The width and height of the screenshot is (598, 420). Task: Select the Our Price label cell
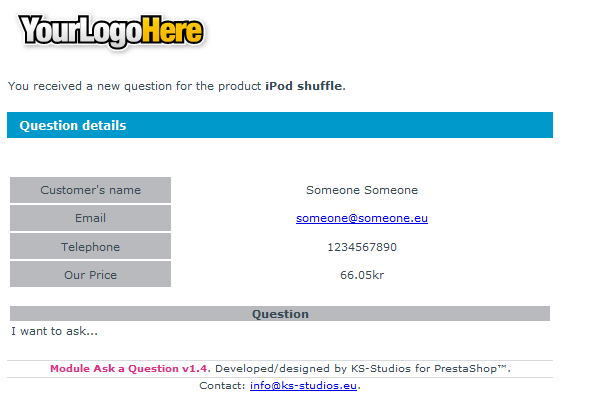[90, 275]
